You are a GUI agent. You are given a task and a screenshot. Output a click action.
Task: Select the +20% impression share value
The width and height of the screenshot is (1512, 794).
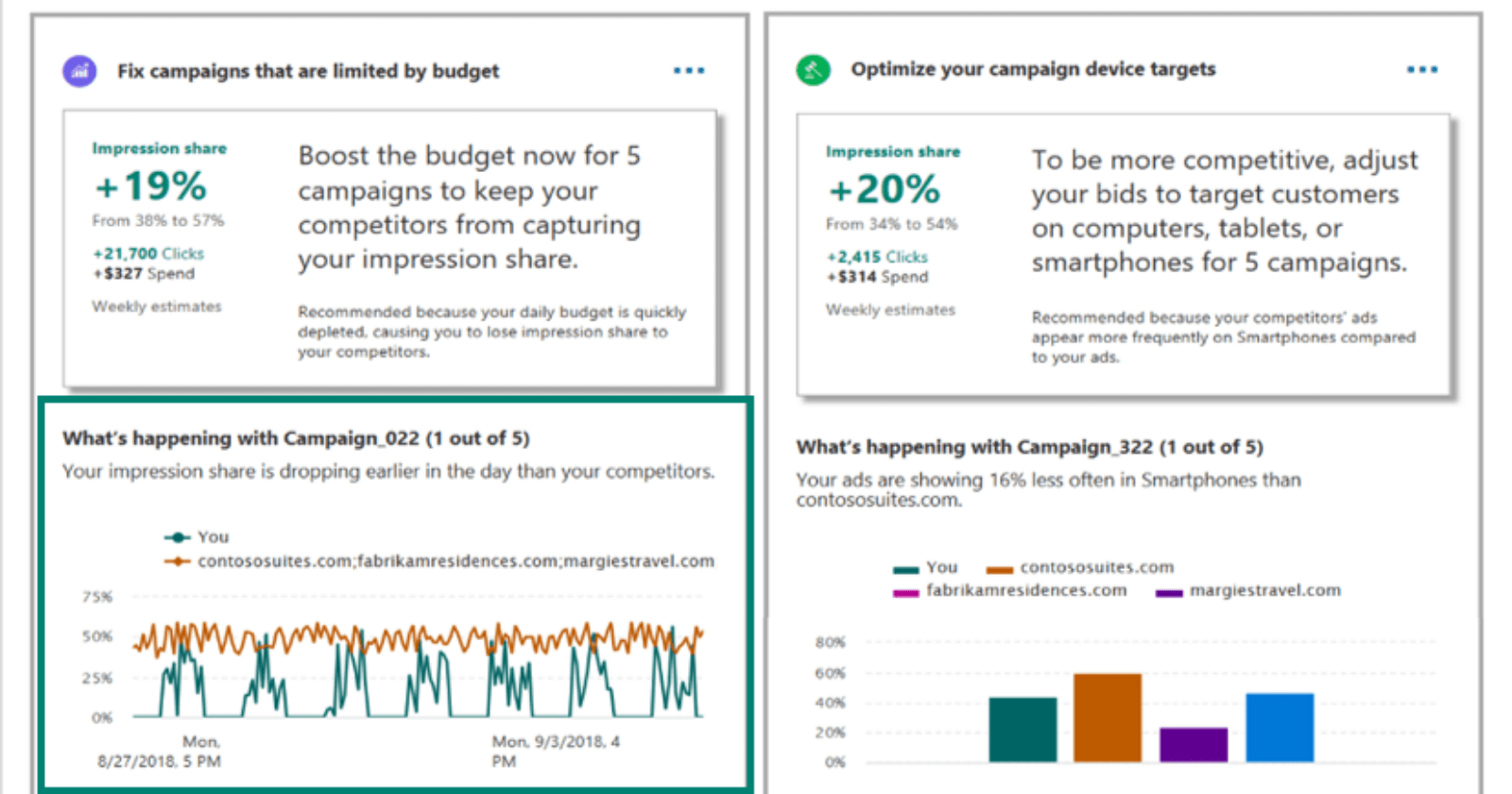tap(884, 190)
